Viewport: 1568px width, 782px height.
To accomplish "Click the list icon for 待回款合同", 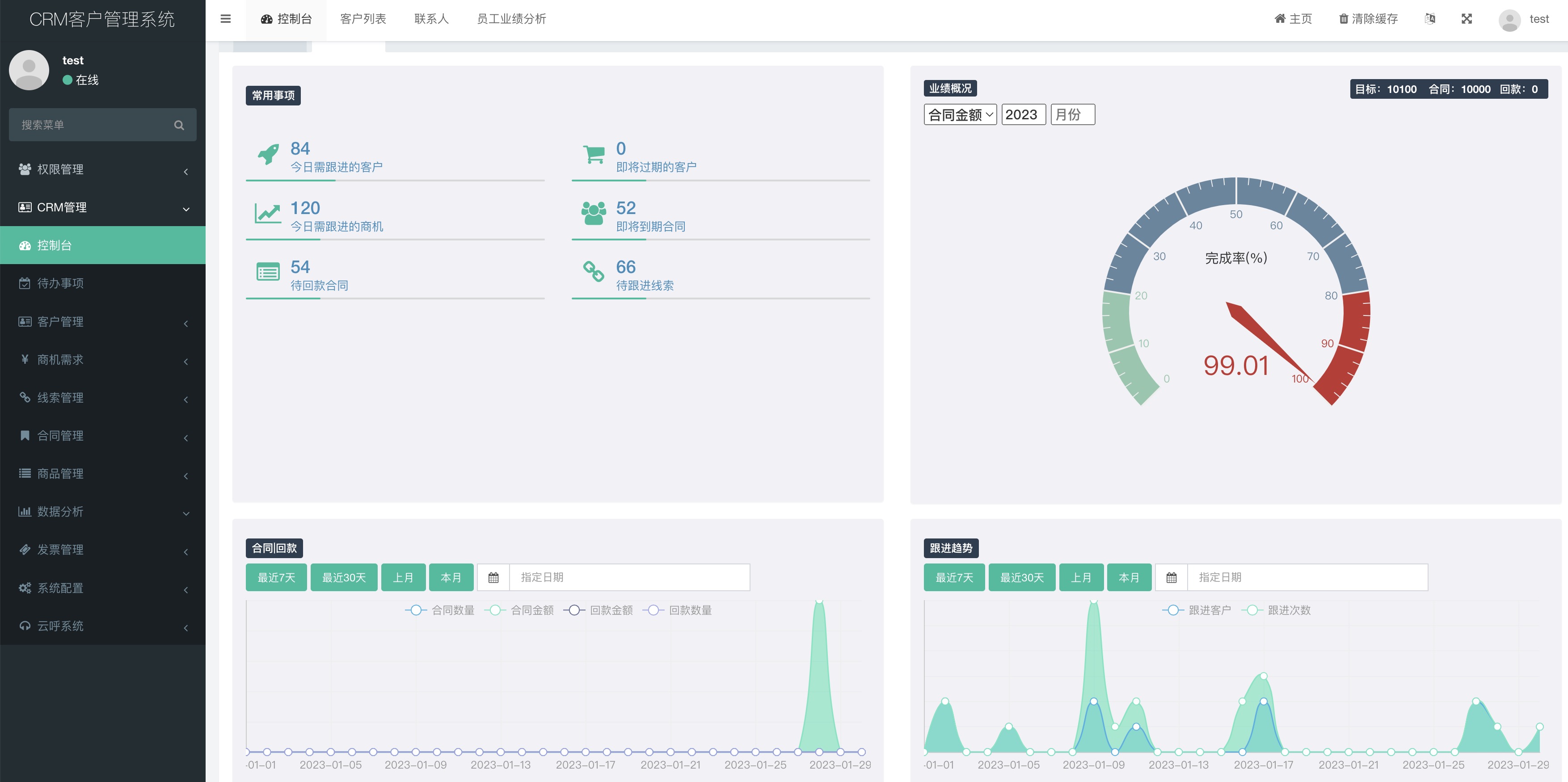I will pos(268,271).
